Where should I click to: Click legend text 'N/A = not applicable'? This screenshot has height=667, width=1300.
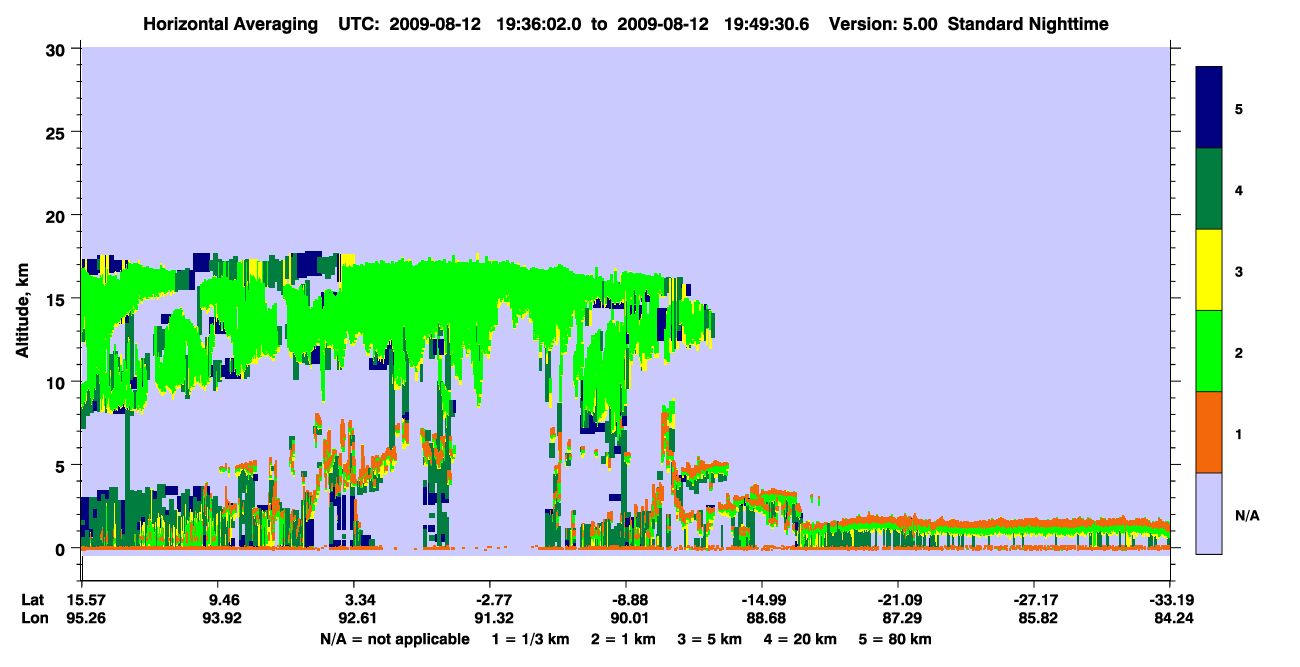click(x=394, y=639)
